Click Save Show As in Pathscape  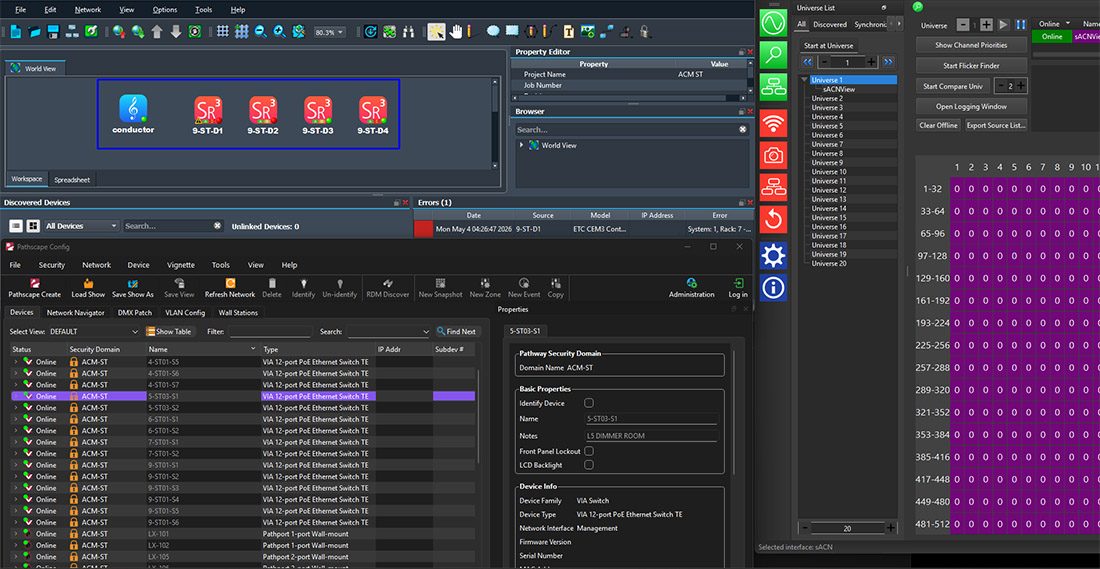click(133, 288)
